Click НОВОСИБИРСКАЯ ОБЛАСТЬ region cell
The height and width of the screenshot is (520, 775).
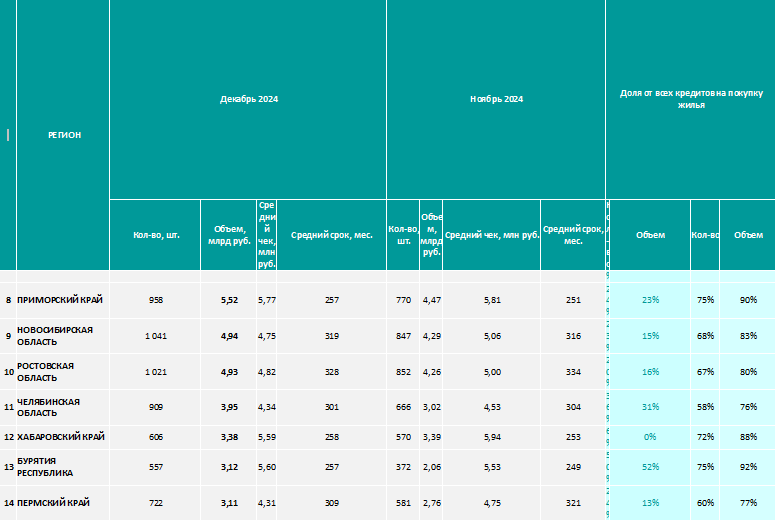point(63,336)
